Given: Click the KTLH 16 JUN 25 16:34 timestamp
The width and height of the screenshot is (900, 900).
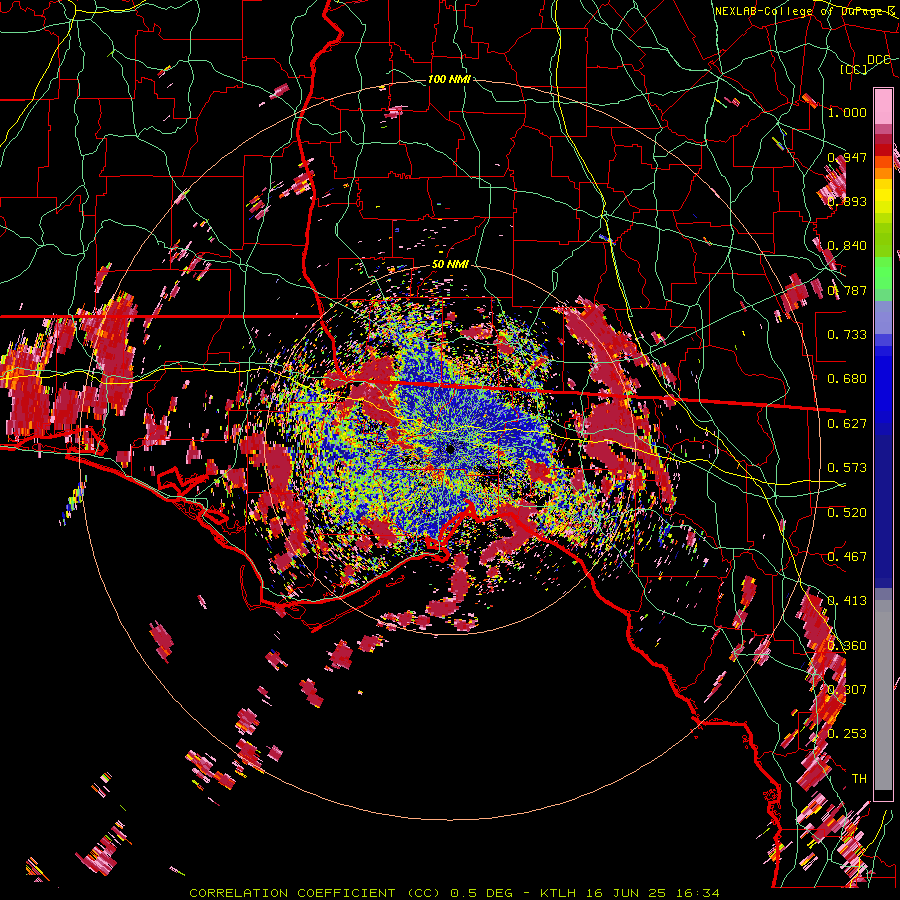Looking at the screenshot, I should pos(630,893).
